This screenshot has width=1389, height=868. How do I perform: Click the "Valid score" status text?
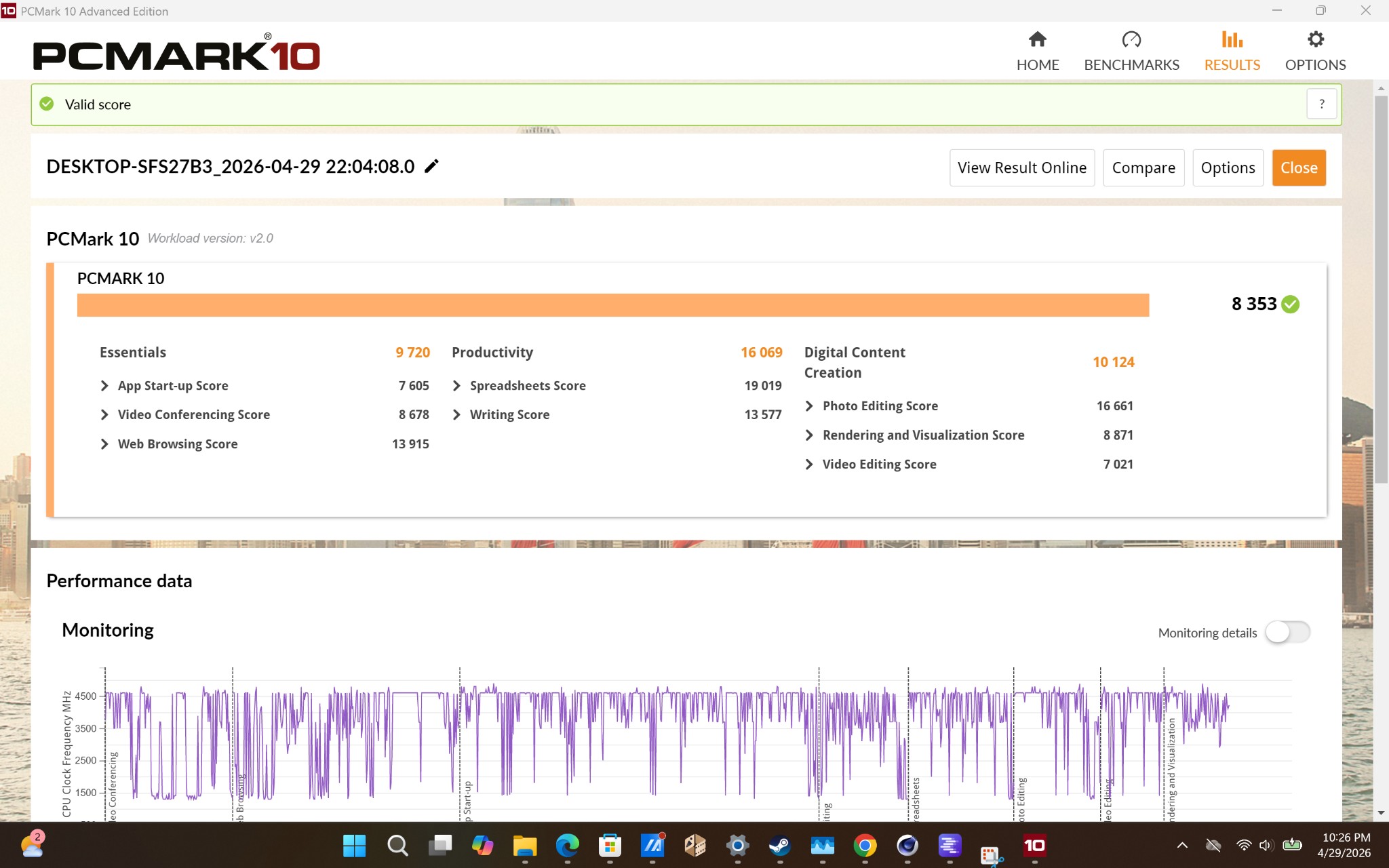click(98, 104)
